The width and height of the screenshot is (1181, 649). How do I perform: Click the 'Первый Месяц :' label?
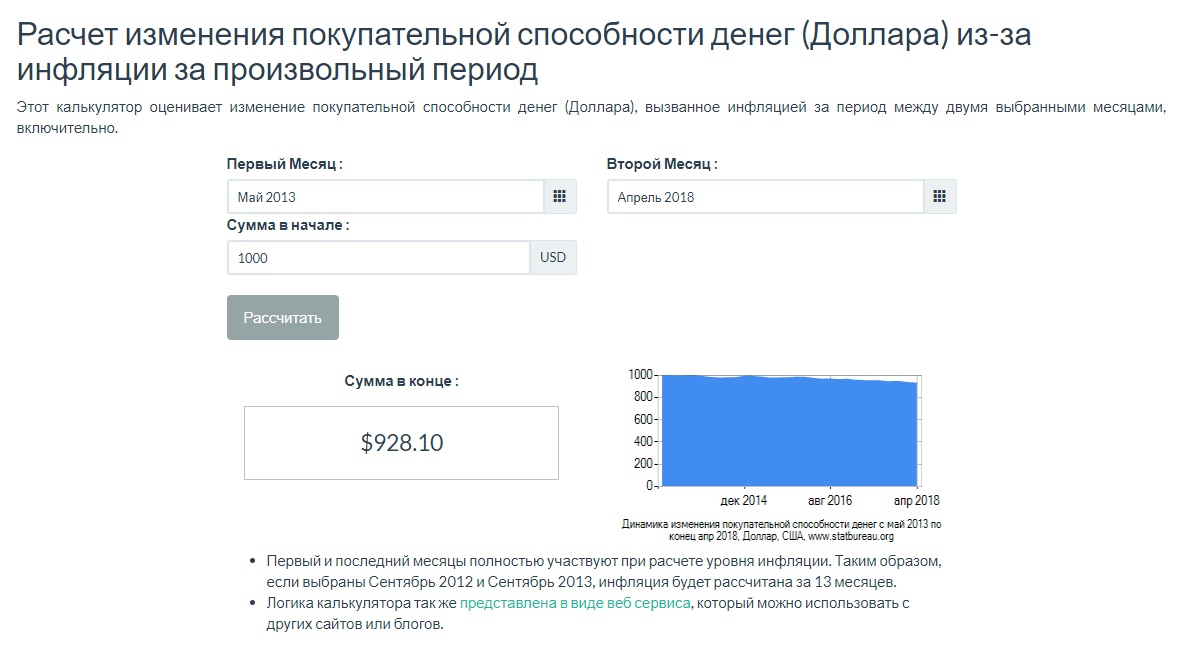pos(285,164)
